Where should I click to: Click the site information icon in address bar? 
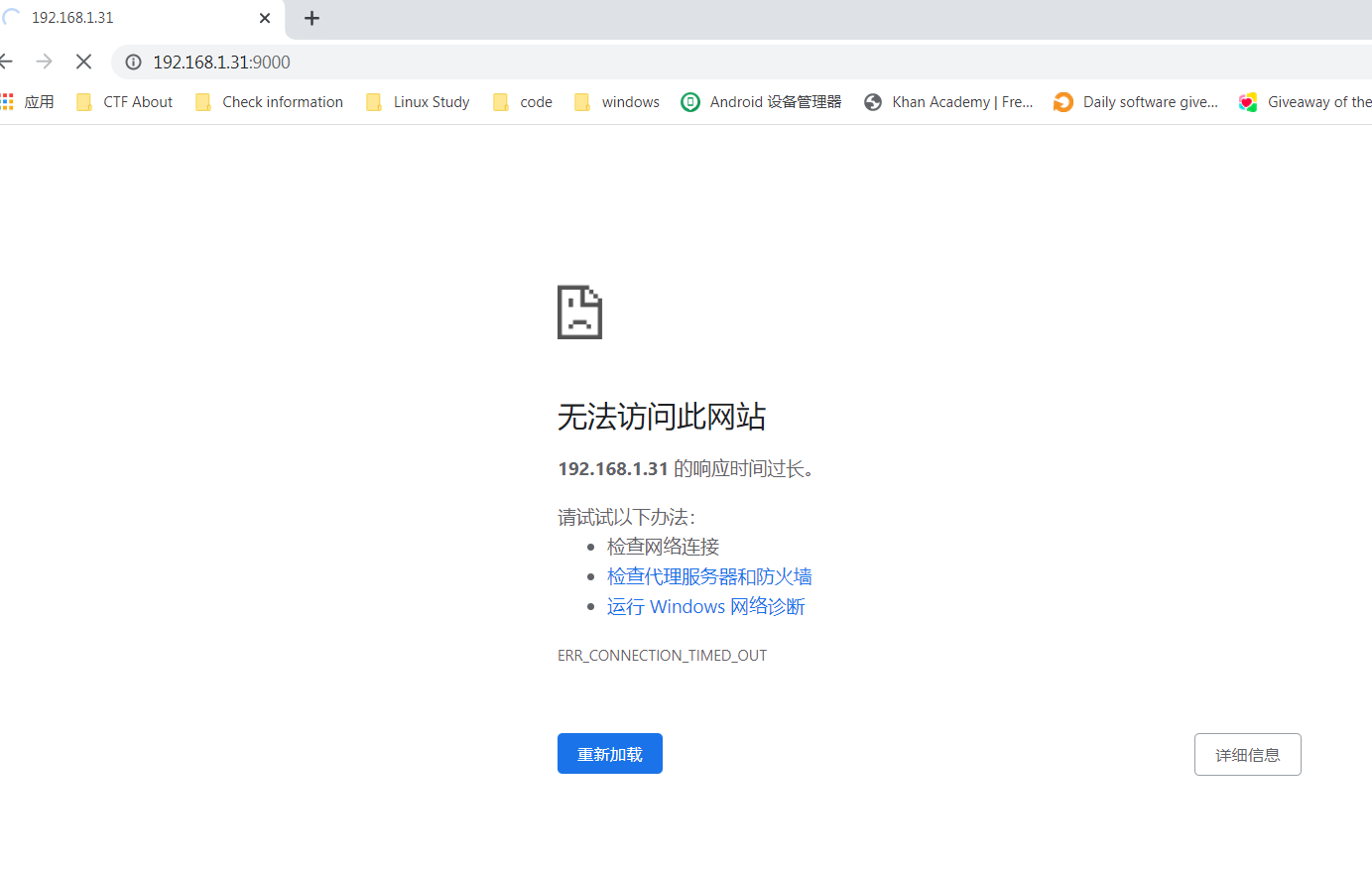click(x=133, y=62)
